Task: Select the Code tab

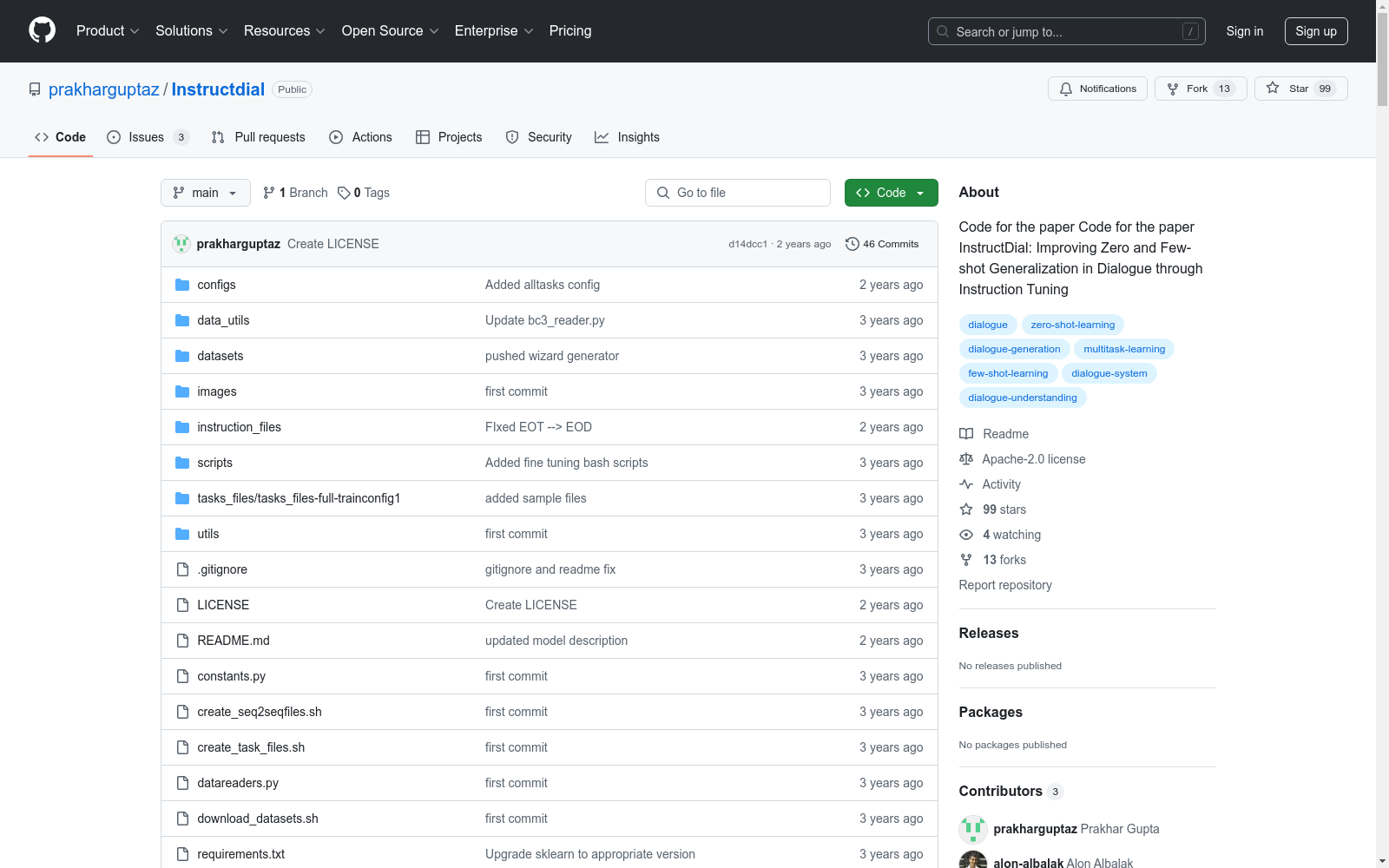Action: pyautogui.click(x=61, y=137)
